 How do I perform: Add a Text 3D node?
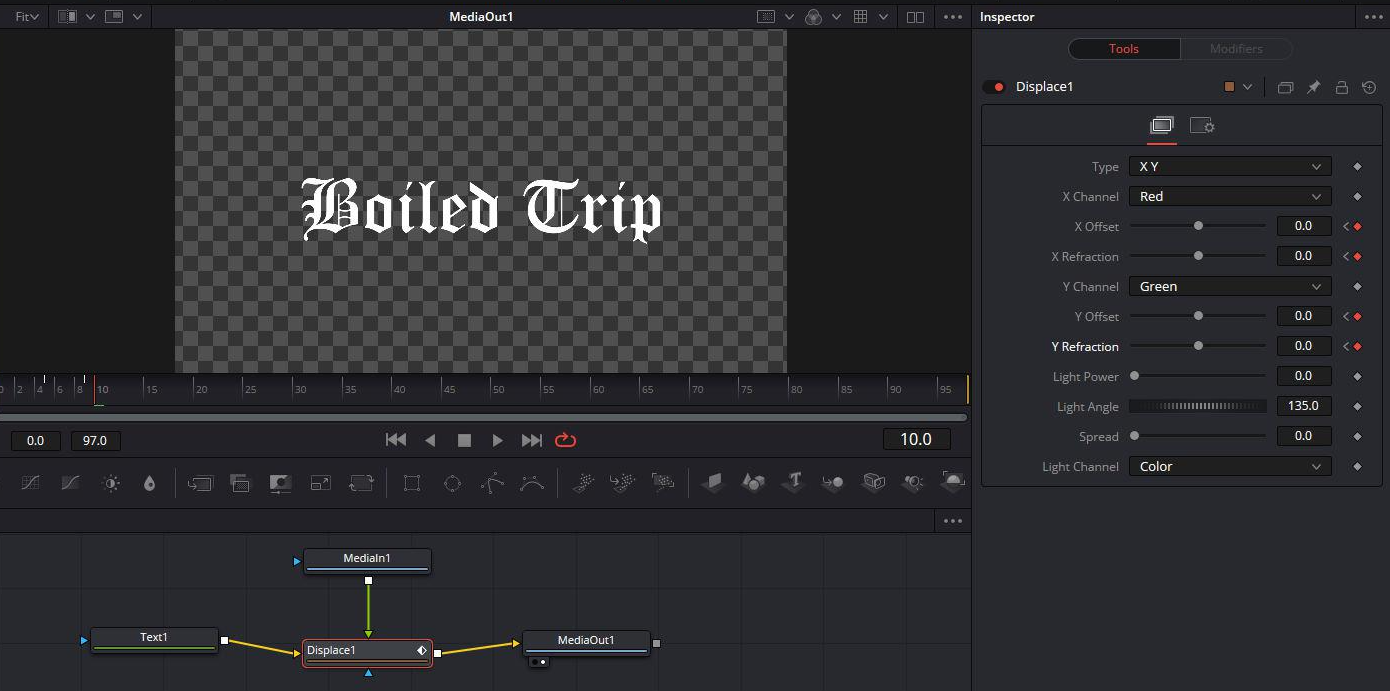pos(794,483)
